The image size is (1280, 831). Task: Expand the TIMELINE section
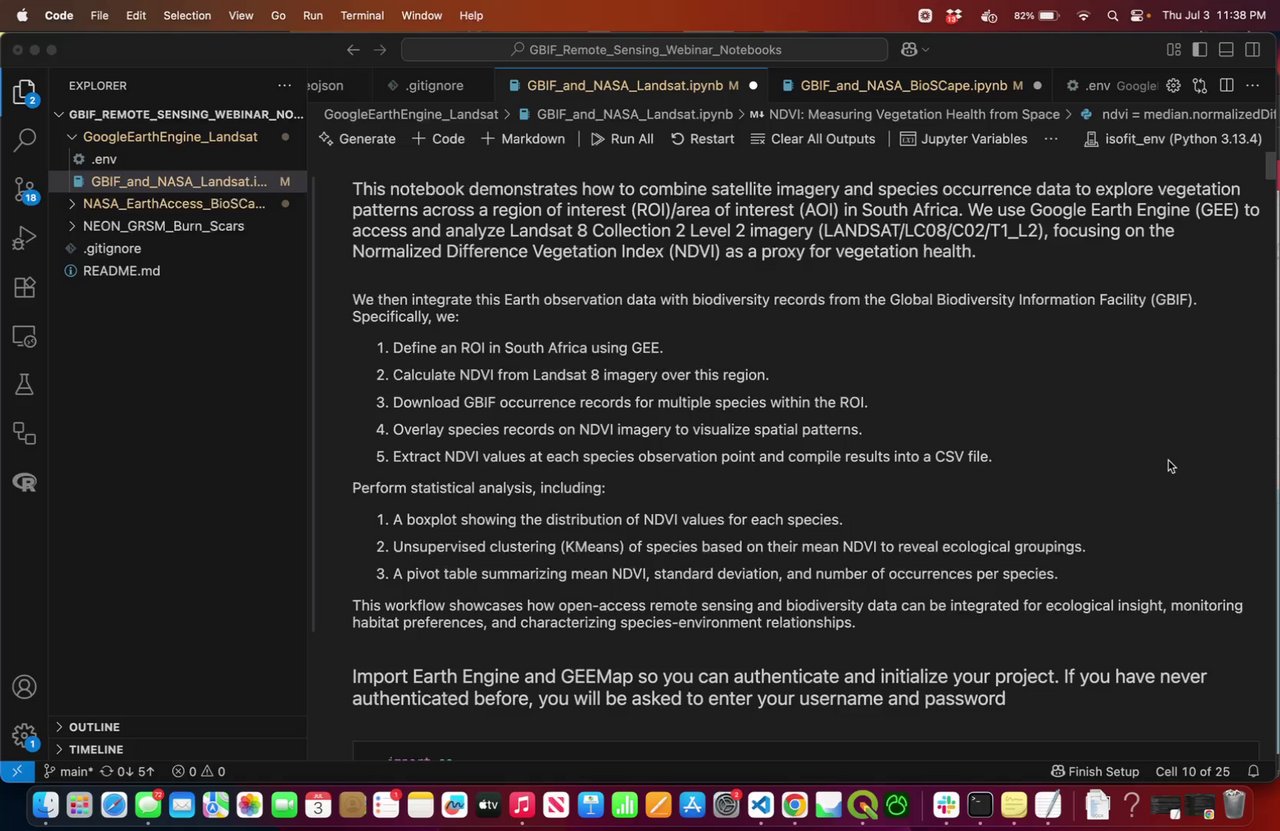point(179,750)
